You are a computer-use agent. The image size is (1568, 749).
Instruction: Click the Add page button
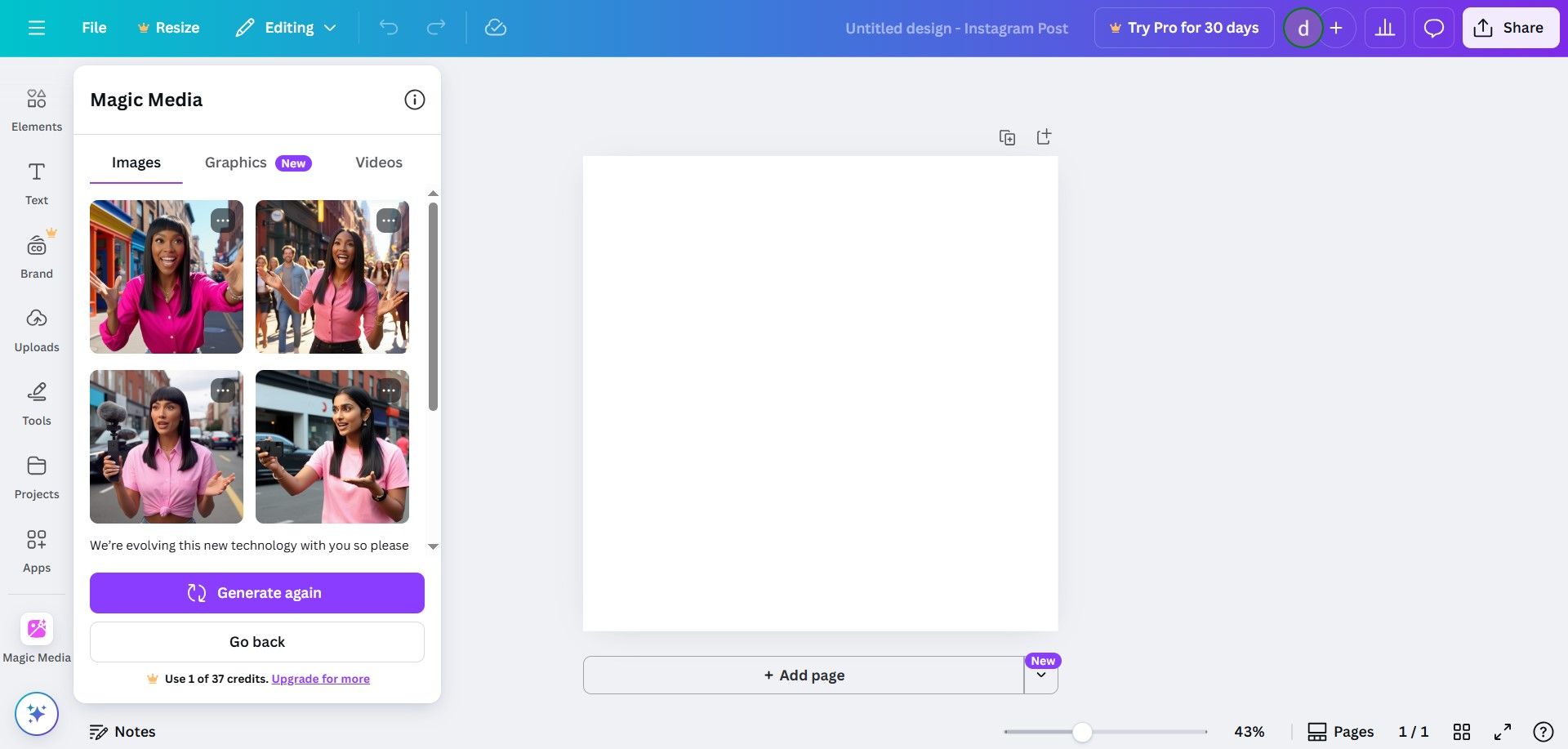tap(804, 675)
